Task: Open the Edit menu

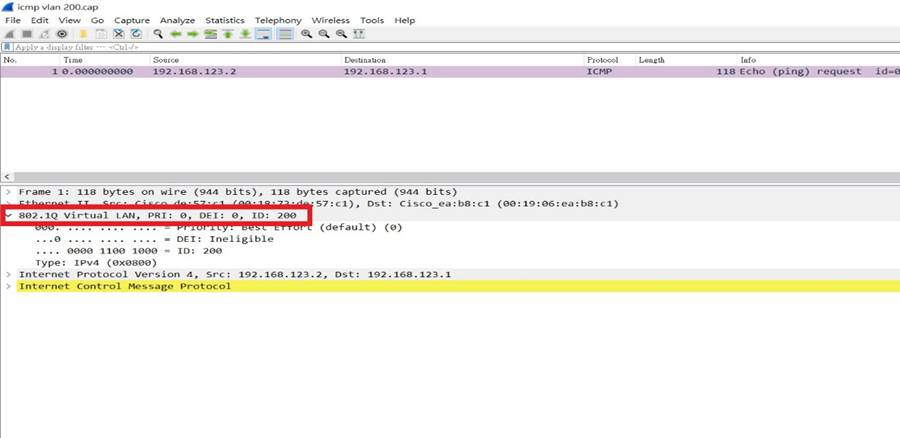Action: pyautogui.click(x=40, y=20)
